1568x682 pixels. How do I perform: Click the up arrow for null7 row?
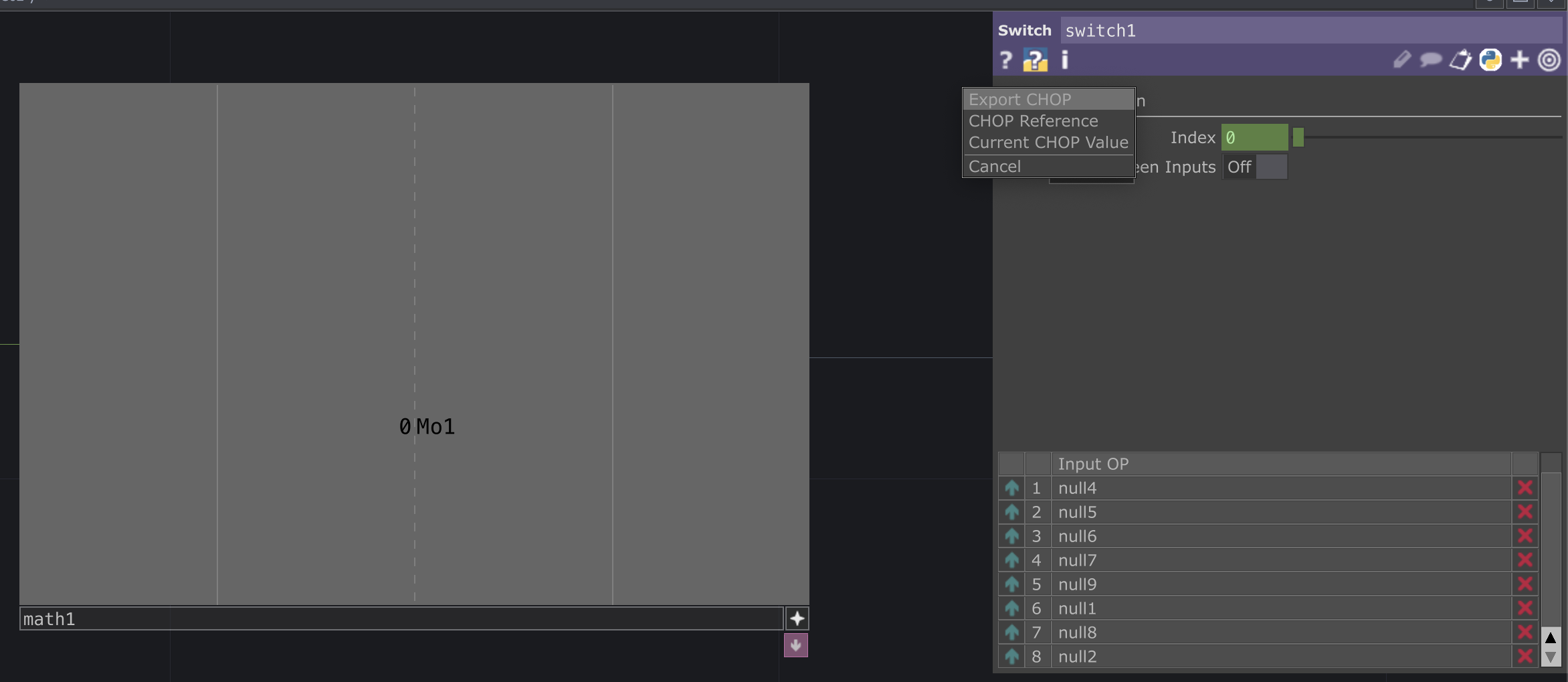pos(1011,560)
